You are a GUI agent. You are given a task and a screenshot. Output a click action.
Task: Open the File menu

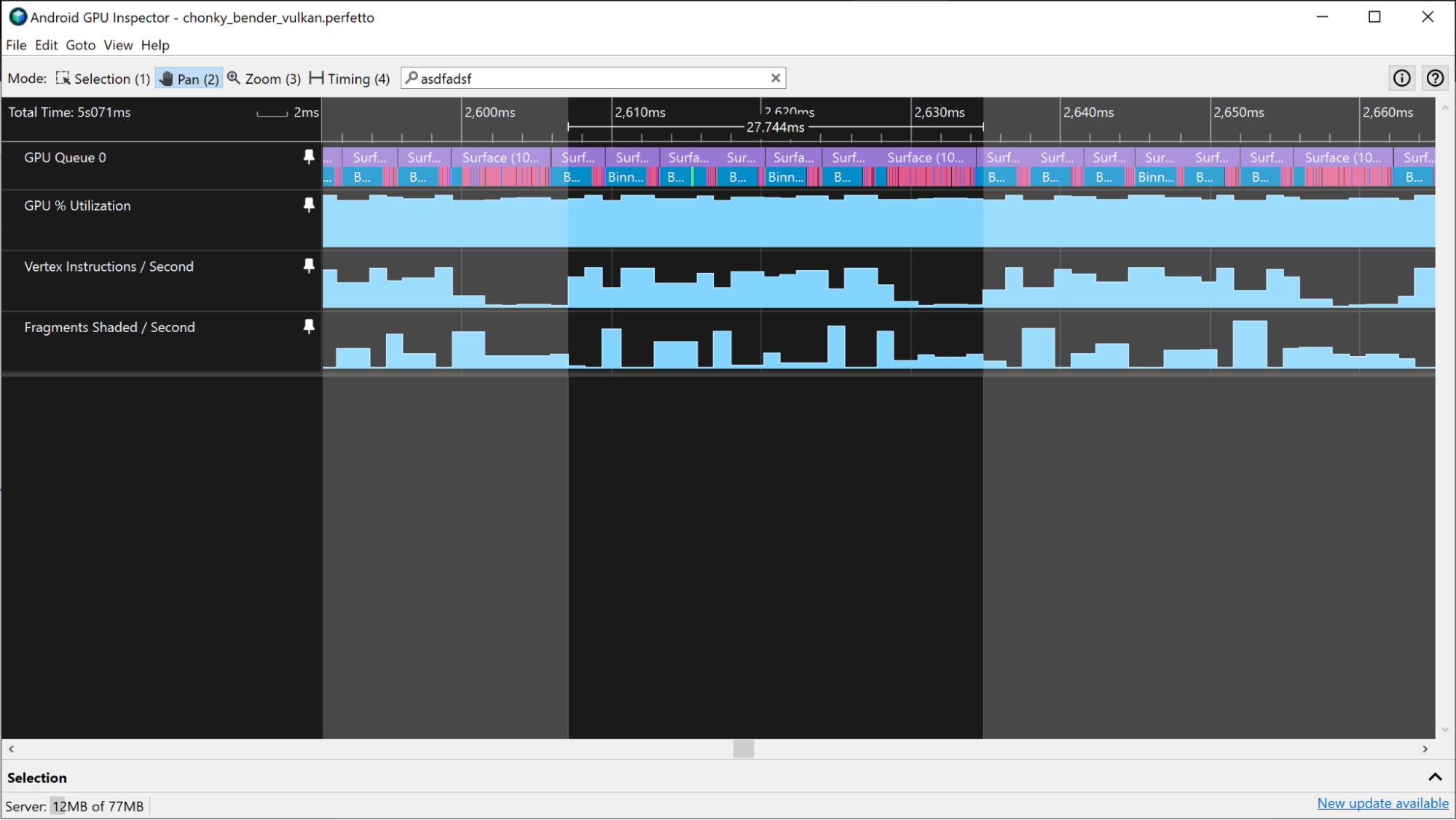pos(16,45)
